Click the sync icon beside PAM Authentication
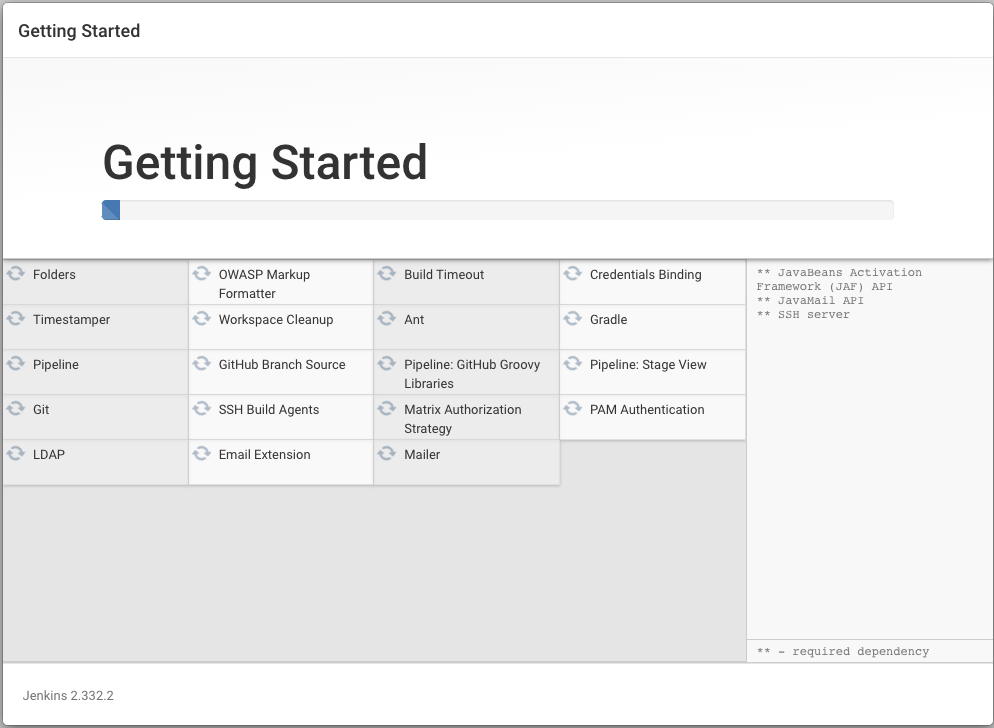This screenshot has width=994, height=728. [572, 408]
